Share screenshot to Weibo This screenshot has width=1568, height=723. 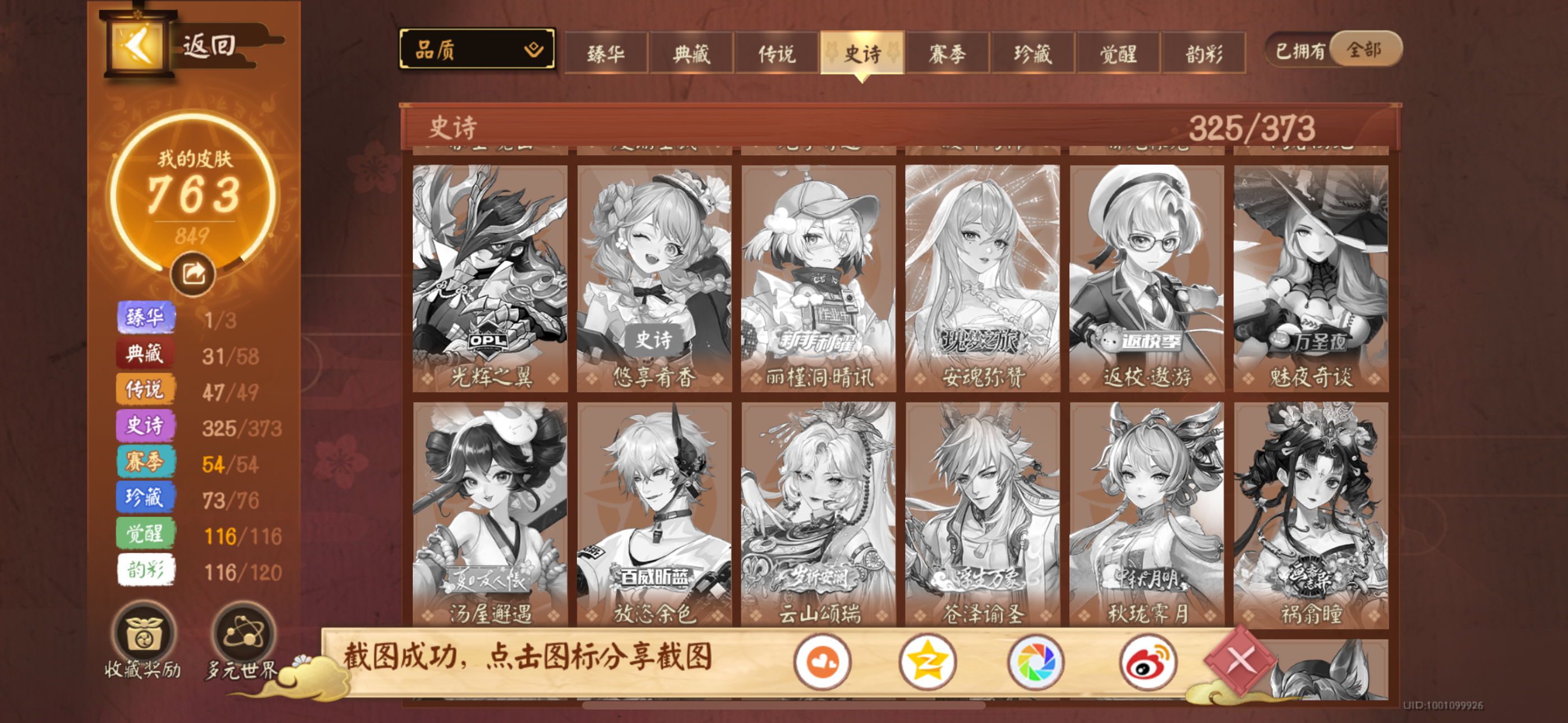(x=1147, y=662)
